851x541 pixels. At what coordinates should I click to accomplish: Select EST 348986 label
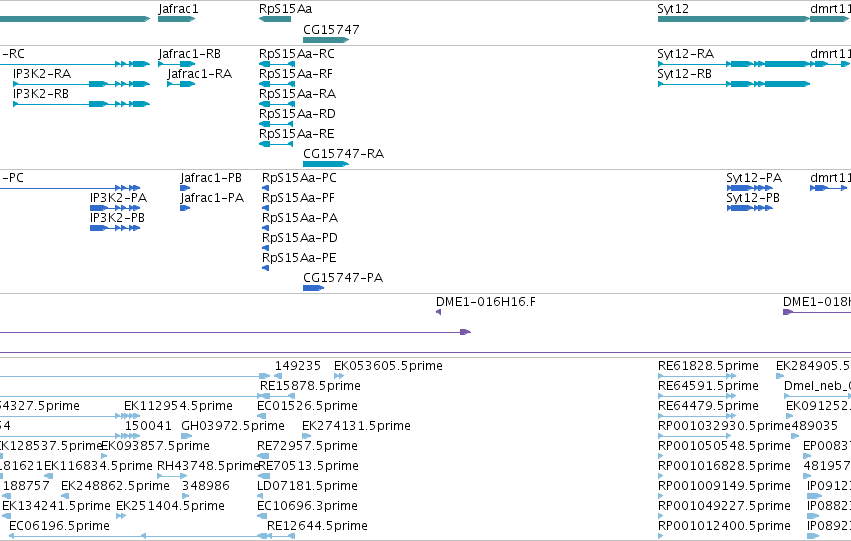(x=206, y=486)
